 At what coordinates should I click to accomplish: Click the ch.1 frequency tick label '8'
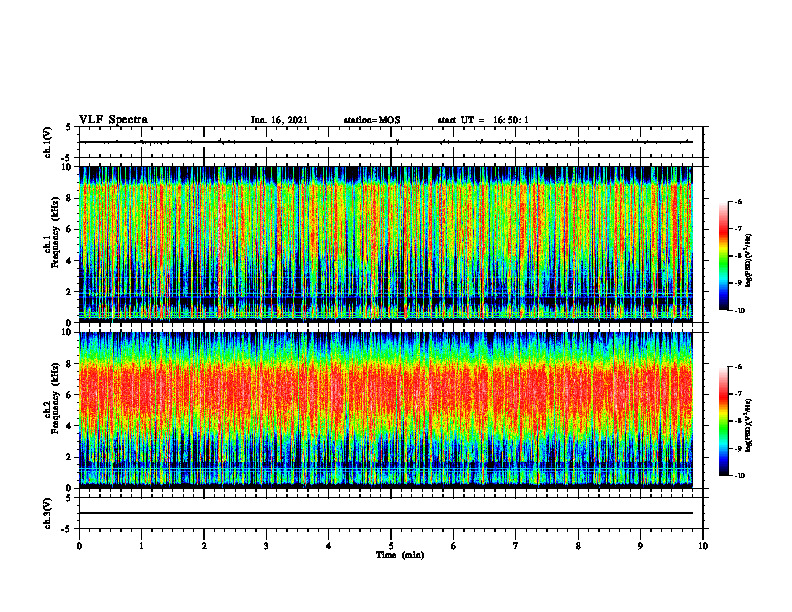pos(69,198)
